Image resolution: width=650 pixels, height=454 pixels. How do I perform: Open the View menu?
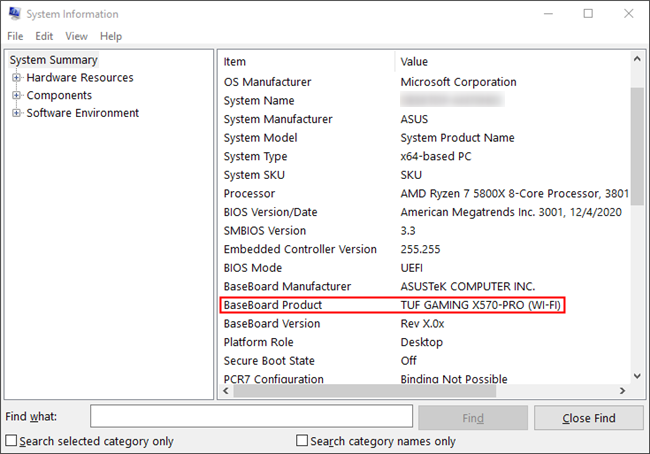pyautogui.click(x=76, y=36)
